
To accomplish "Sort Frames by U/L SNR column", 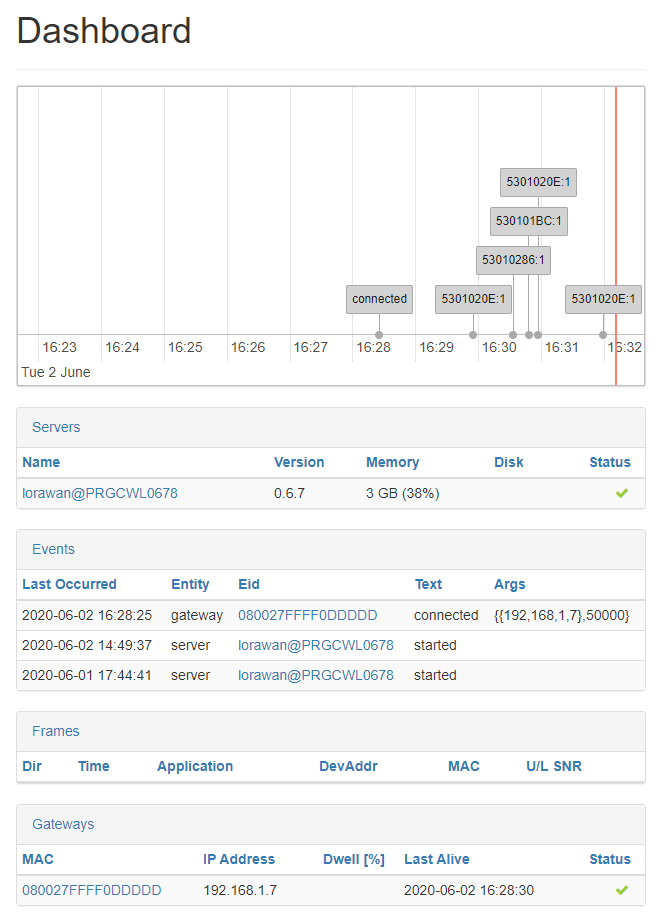I will (553, 767).
